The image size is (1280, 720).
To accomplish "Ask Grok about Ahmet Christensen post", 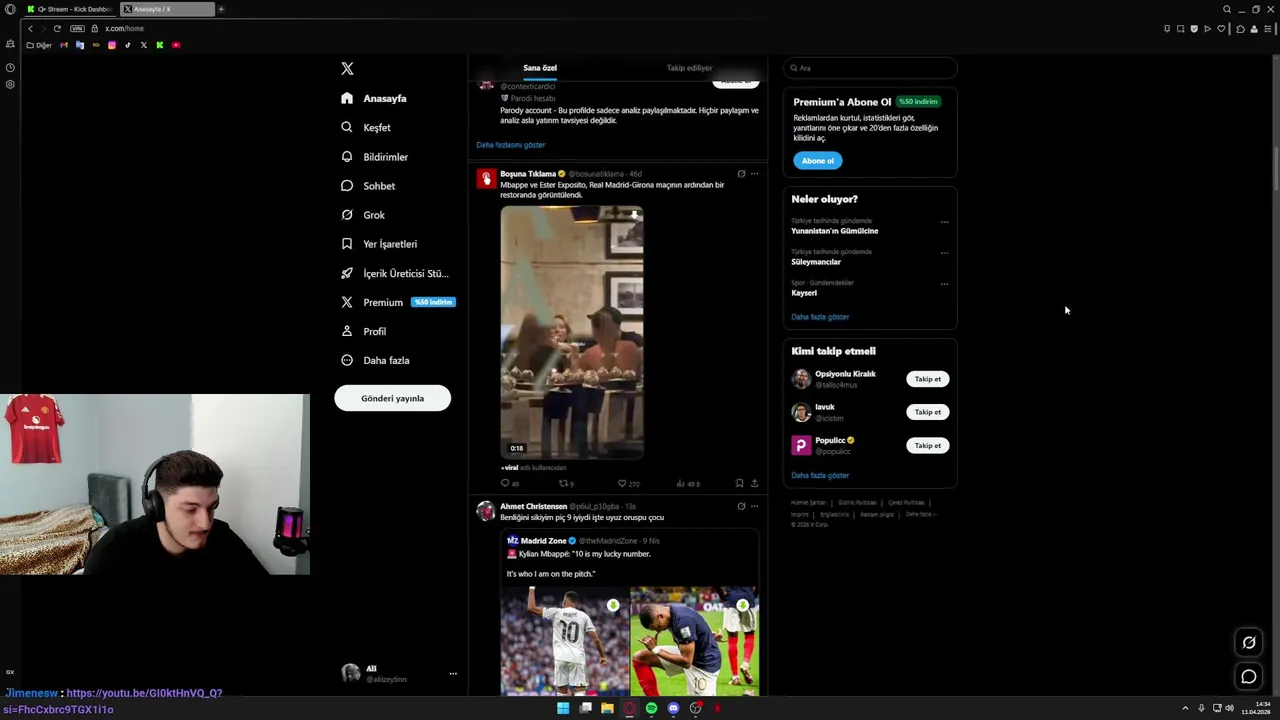I will click(x=741, y=506).
